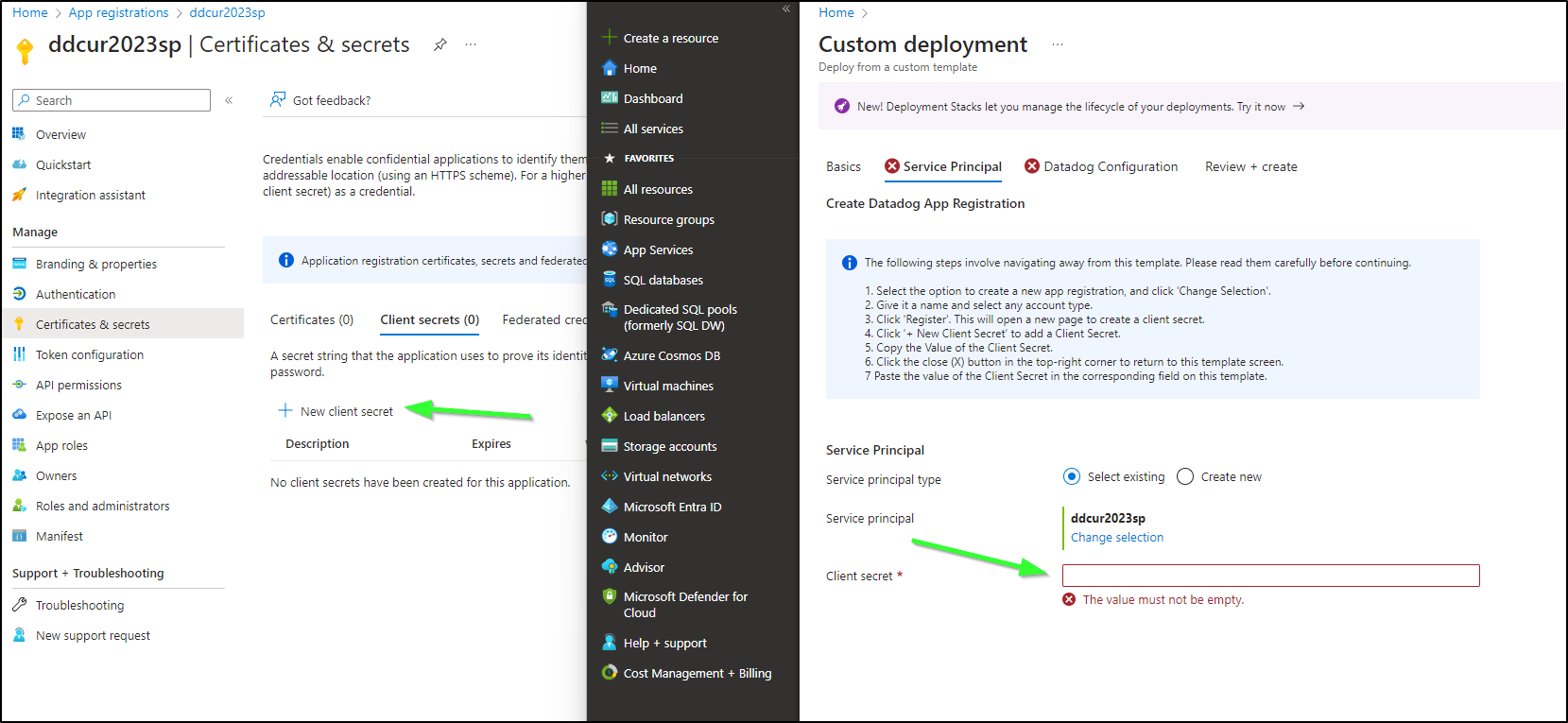Click the Troubleshooting wrench icon
The image size is (1568, 723).
point(19,605)
